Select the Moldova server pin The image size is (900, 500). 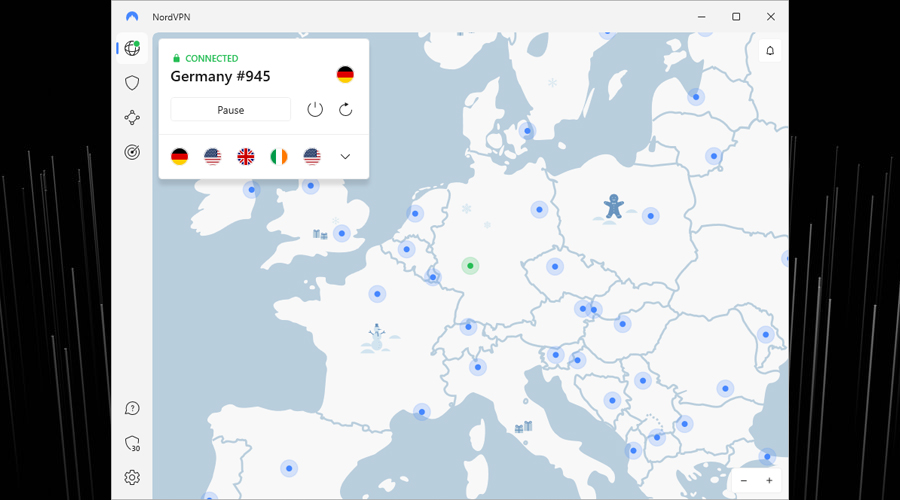click(x=765, y=334)
